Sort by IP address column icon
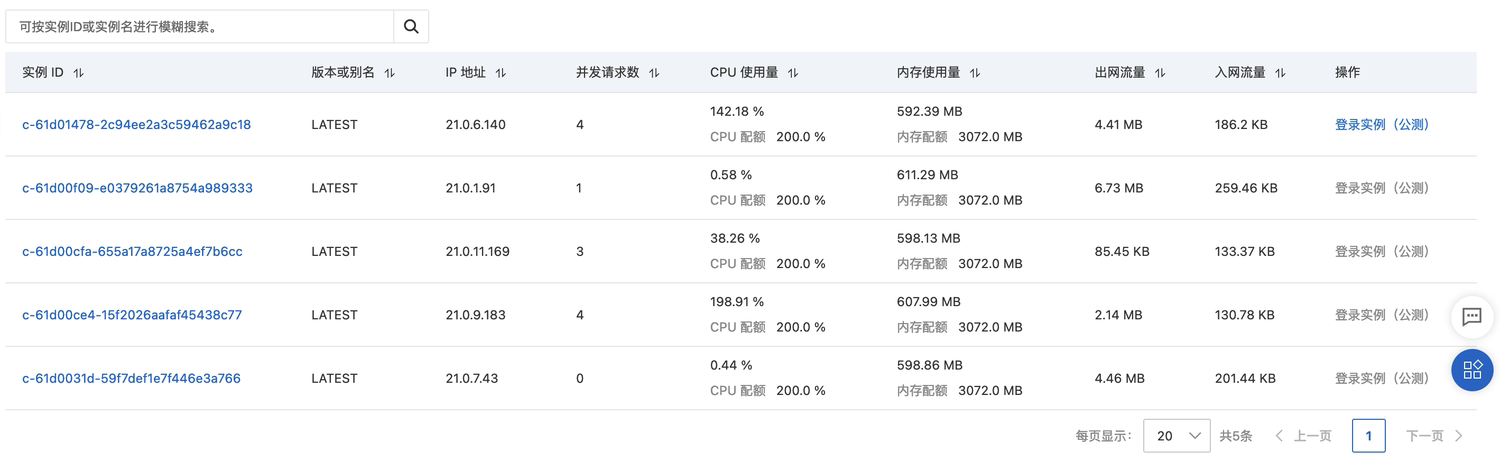Viewport: 1500px width, 460px height. pos(501,73)
